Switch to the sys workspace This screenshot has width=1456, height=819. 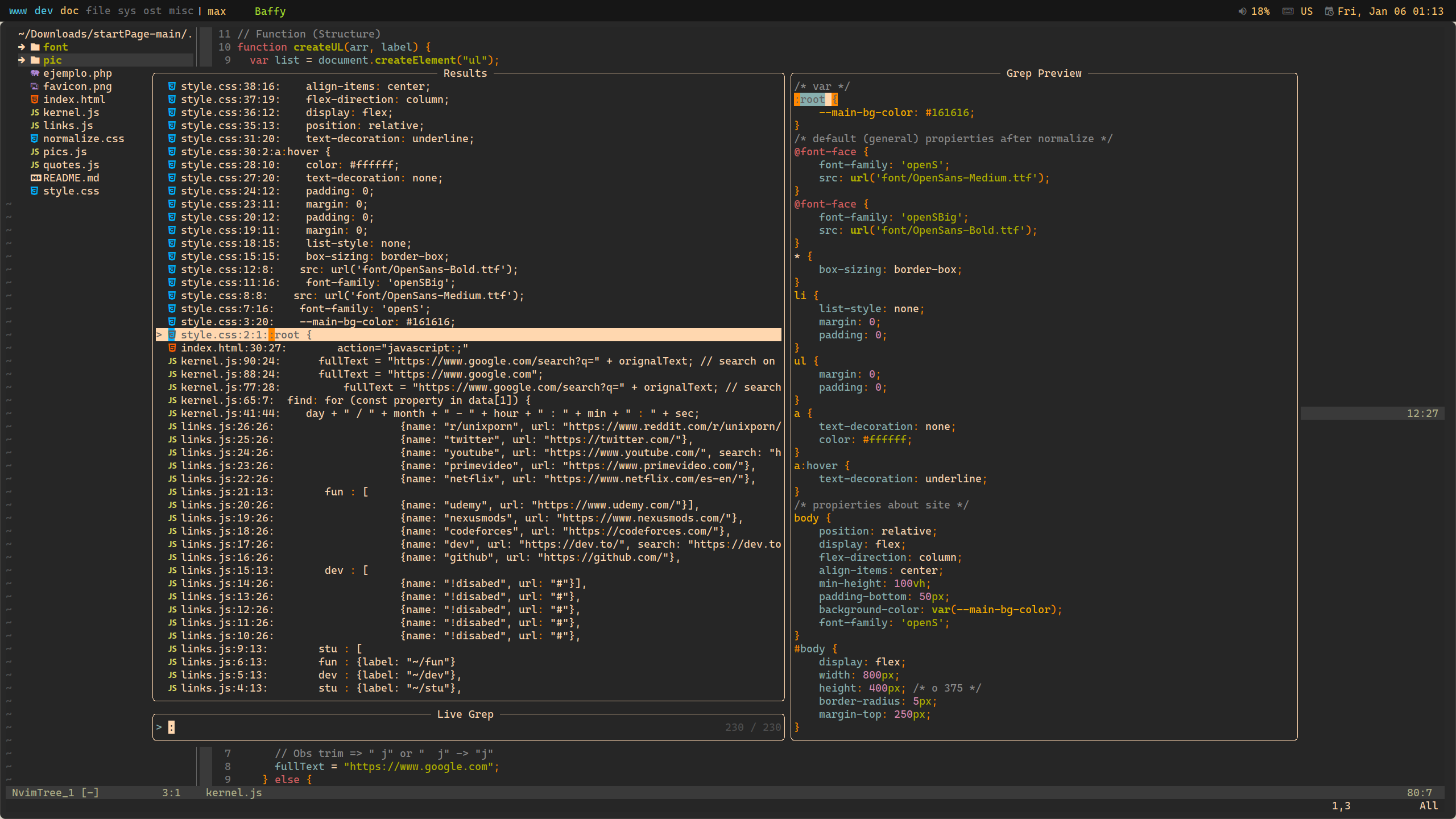127,11
